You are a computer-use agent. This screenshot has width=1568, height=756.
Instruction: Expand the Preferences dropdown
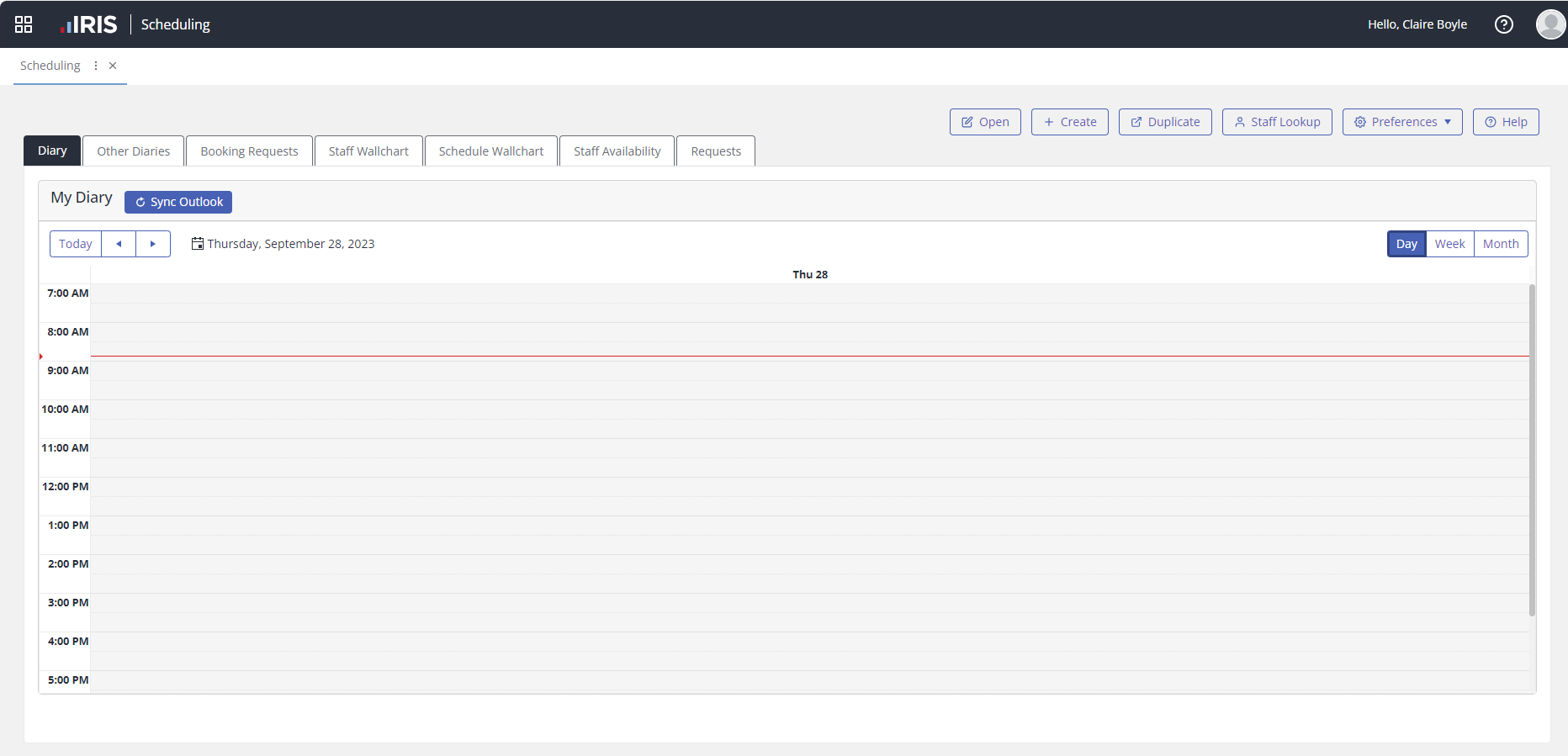(x=1402, y=122)
